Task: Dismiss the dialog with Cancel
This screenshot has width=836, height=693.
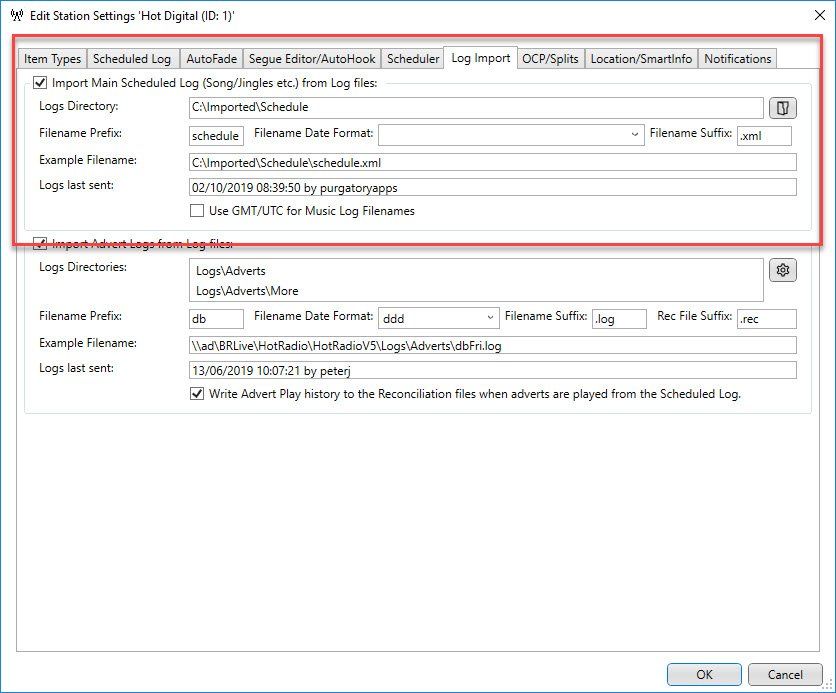Action: pos(785,674)
